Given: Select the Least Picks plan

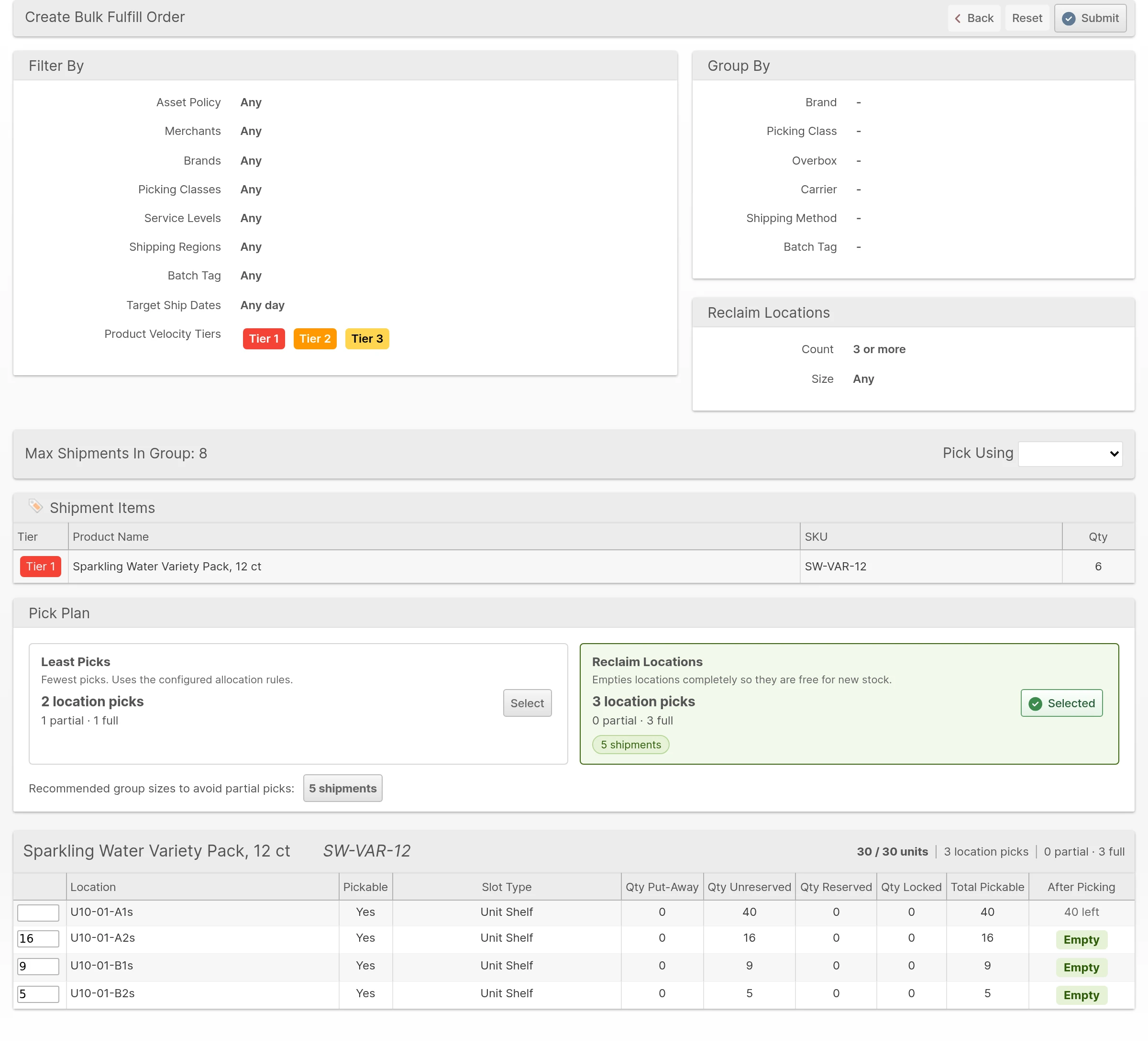Looking at the screenshot, I should 527,703.
